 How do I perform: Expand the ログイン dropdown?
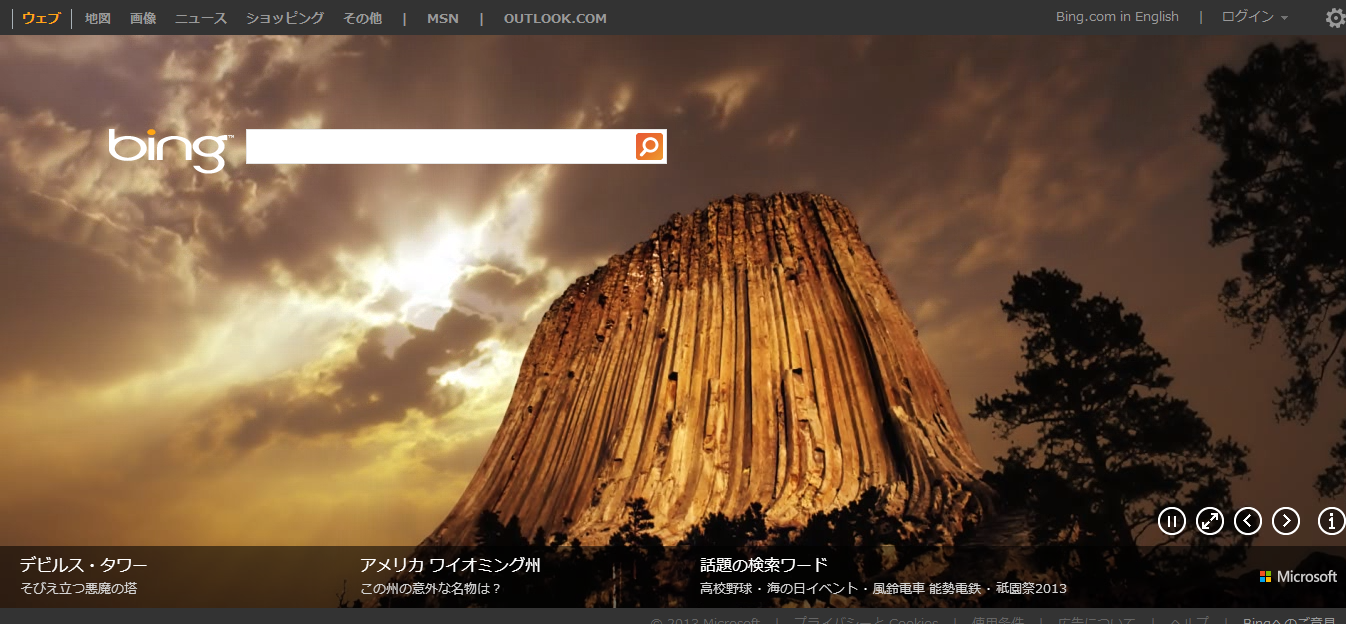[x=1255, y=17]
